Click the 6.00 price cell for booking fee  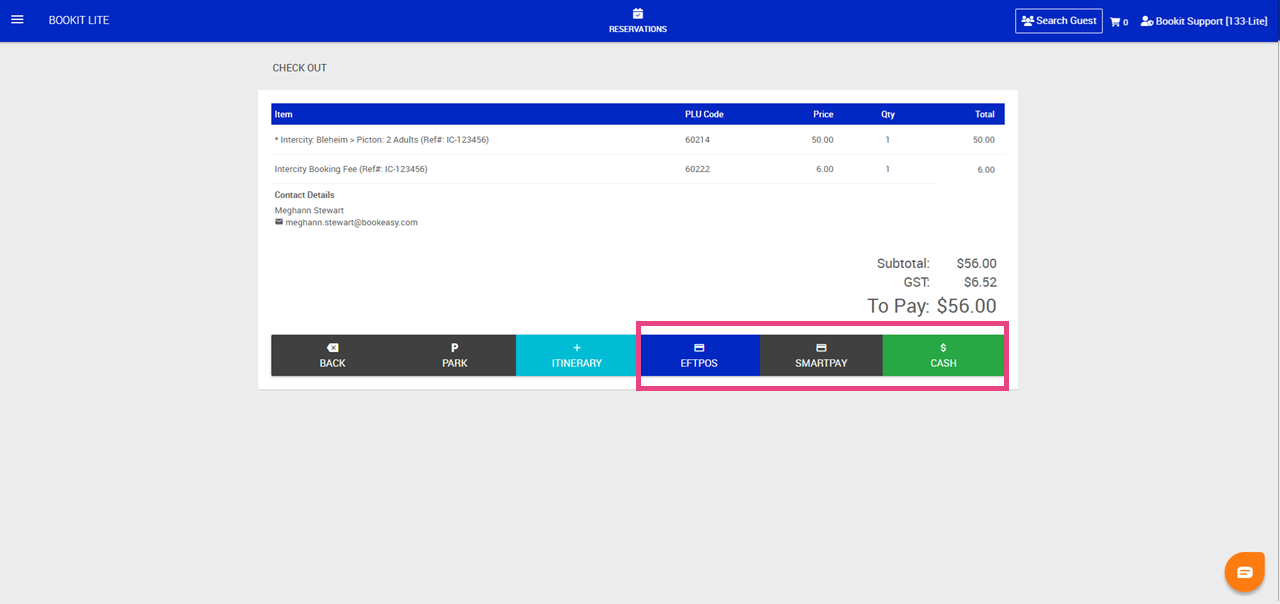[825, 169]
